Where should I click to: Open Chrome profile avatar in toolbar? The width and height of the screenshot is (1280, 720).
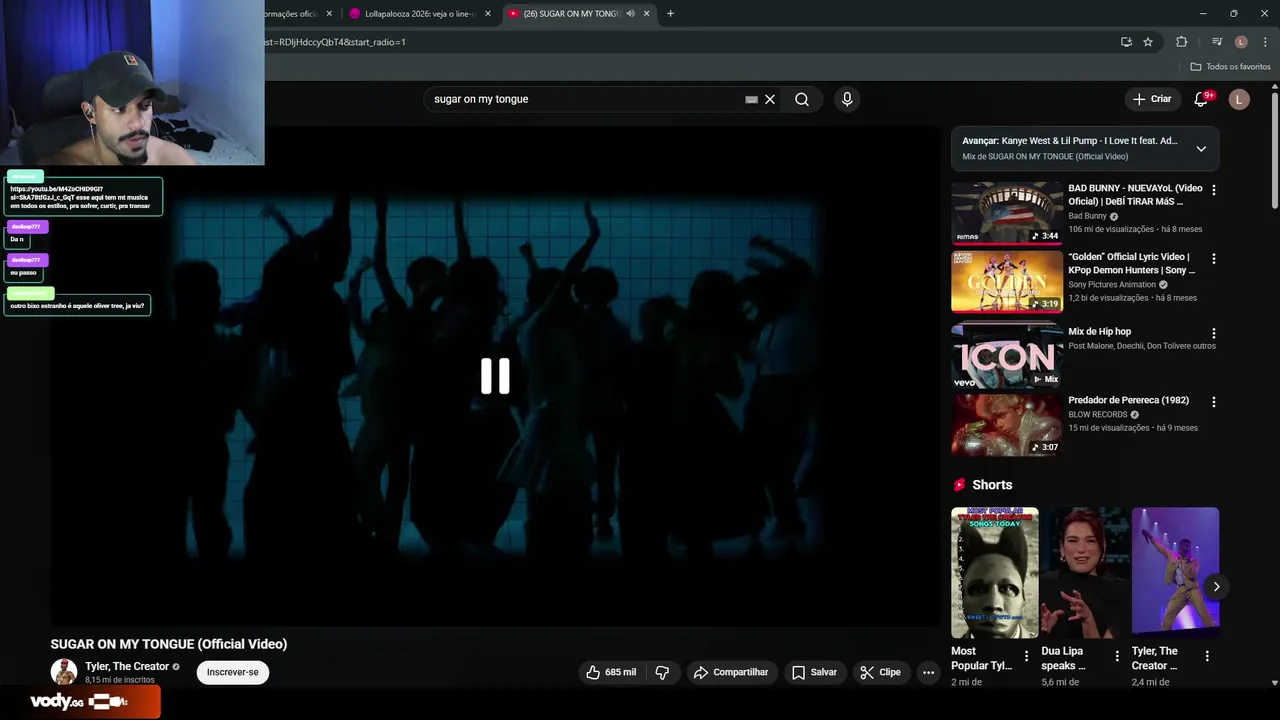(1241, 42)
